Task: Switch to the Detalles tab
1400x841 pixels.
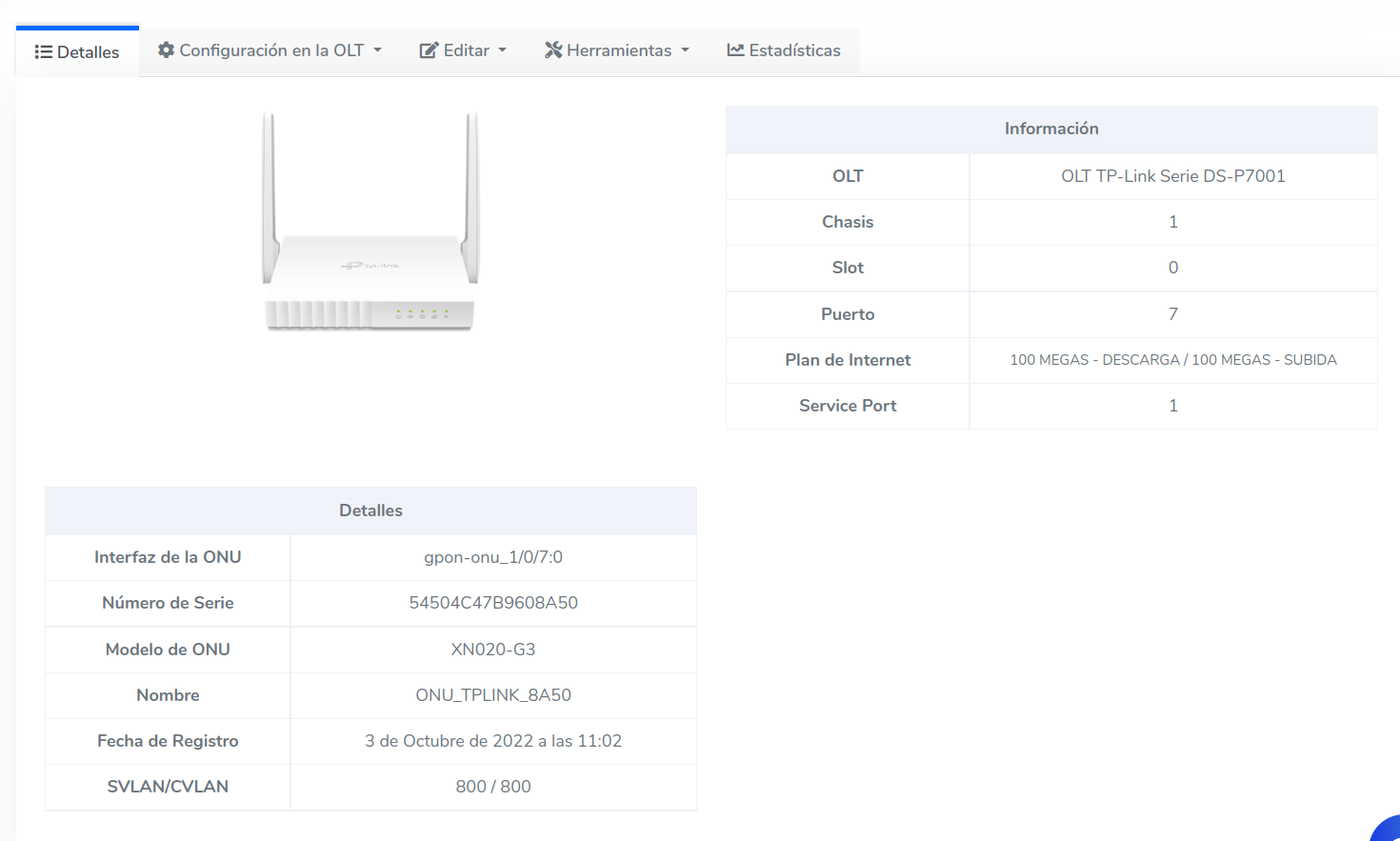Action: 77,52
